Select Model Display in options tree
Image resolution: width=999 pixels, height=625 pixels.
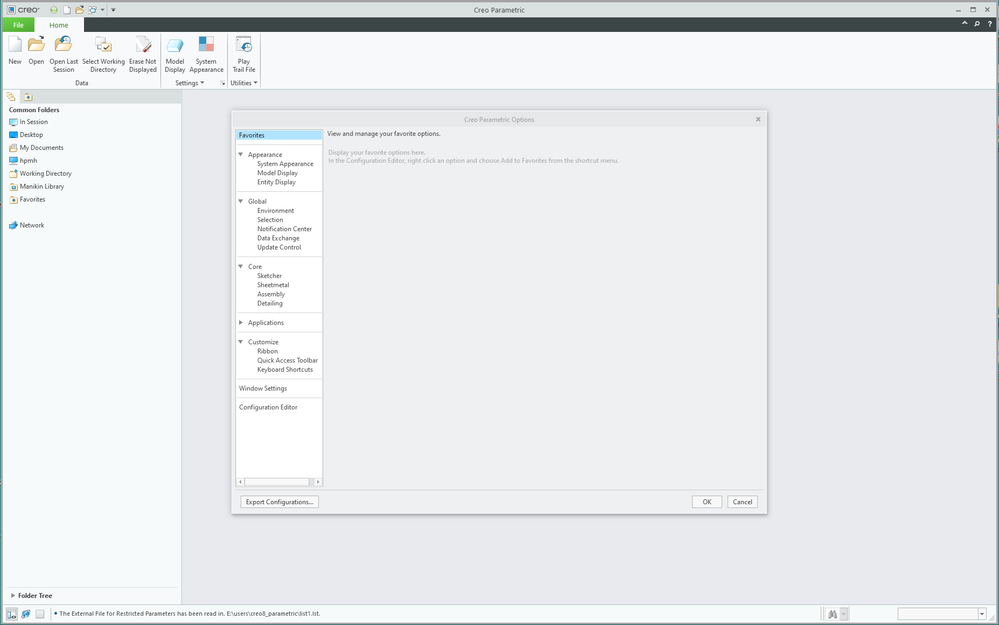[278, 173]
